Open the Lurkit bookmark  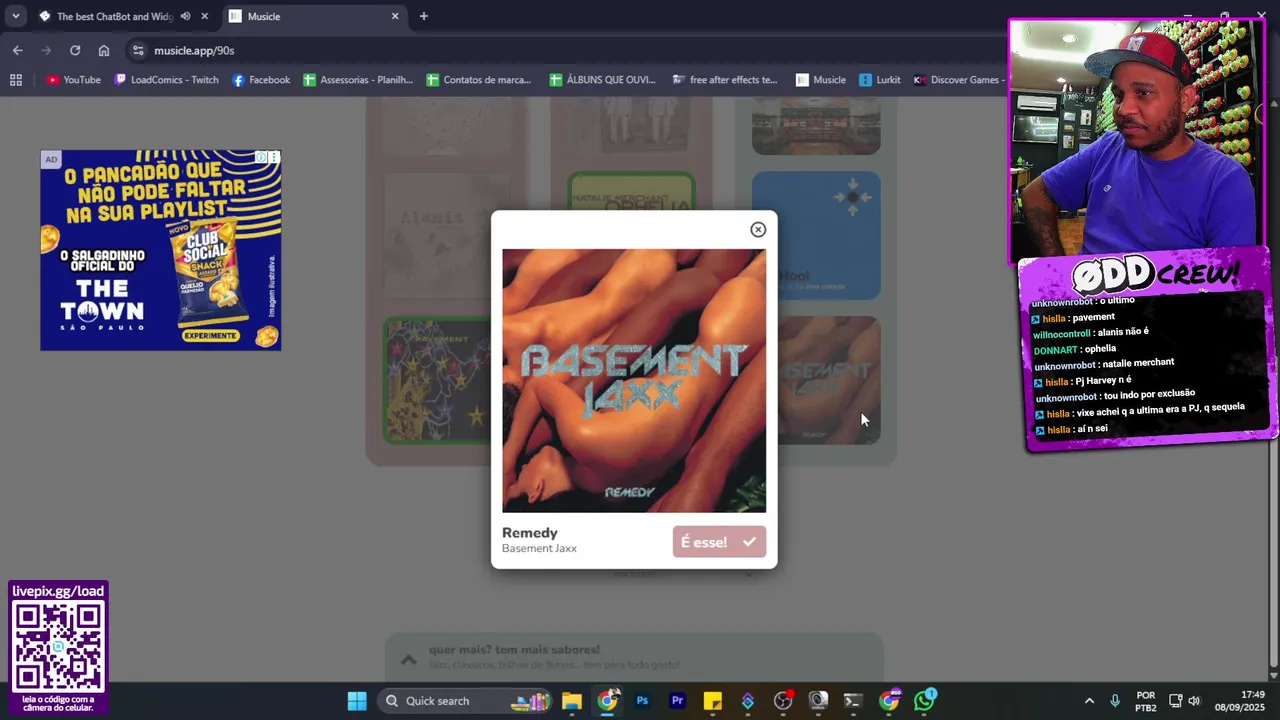879,80
